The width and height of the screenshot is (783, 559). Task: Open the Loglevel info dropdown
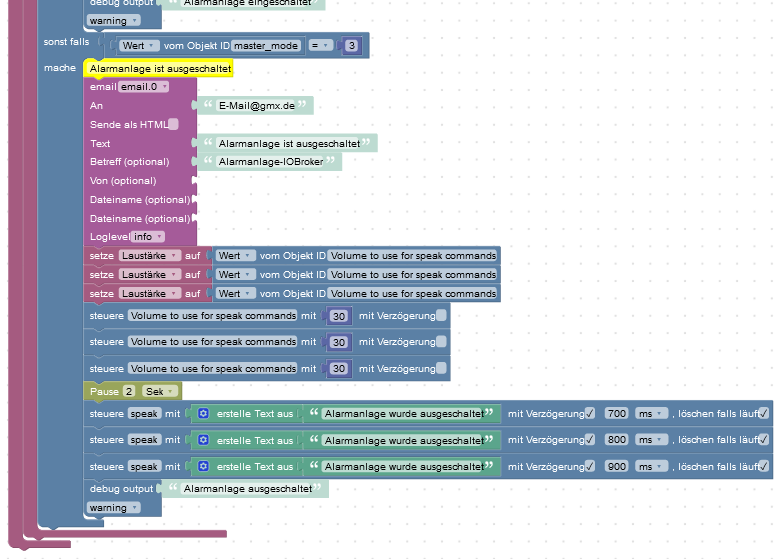click(x=148, y=237)
